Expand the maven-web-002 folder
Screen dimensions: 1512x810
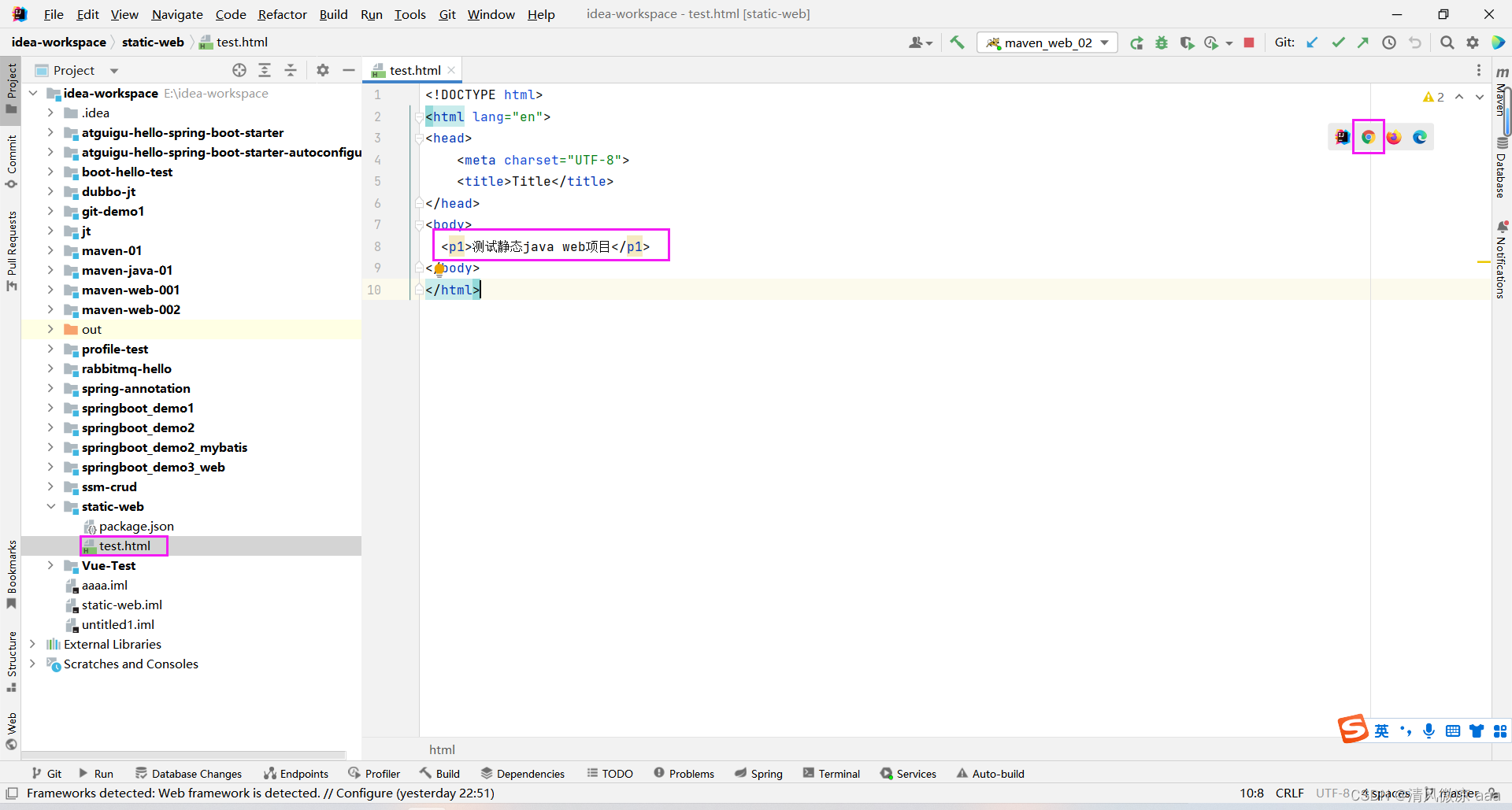pos(50,309)
